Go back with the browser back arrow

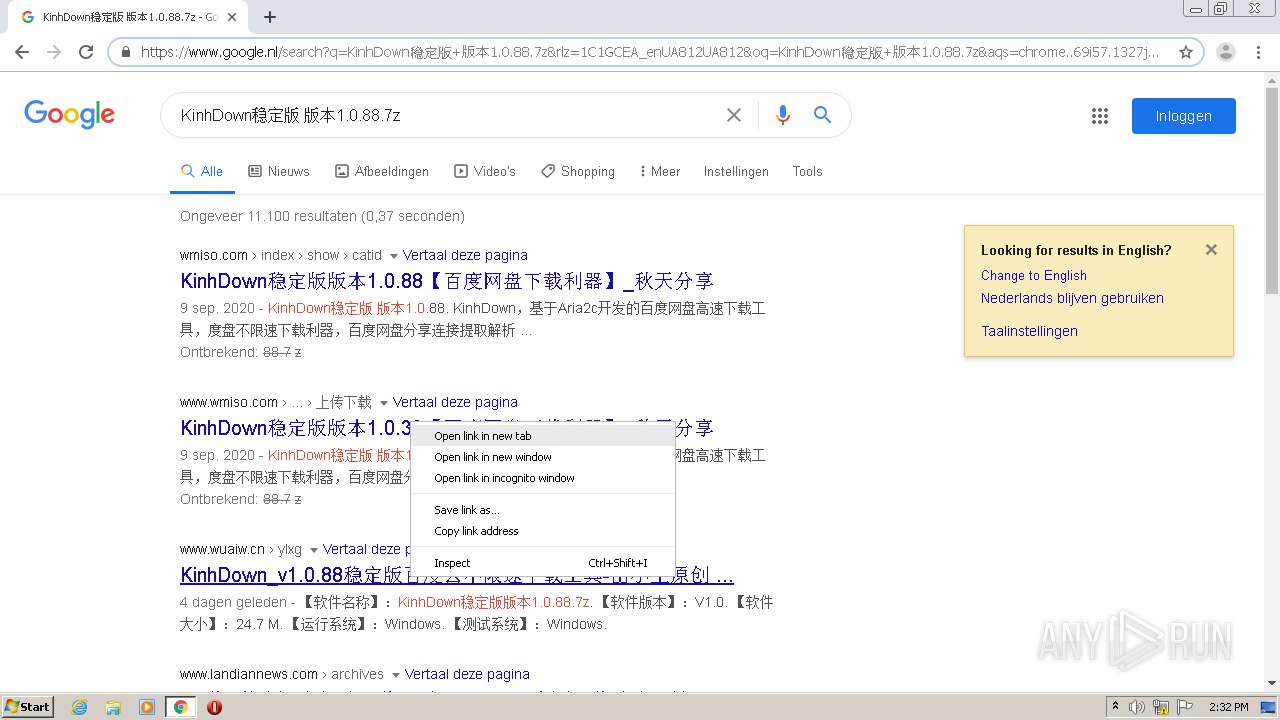point(22,52)
